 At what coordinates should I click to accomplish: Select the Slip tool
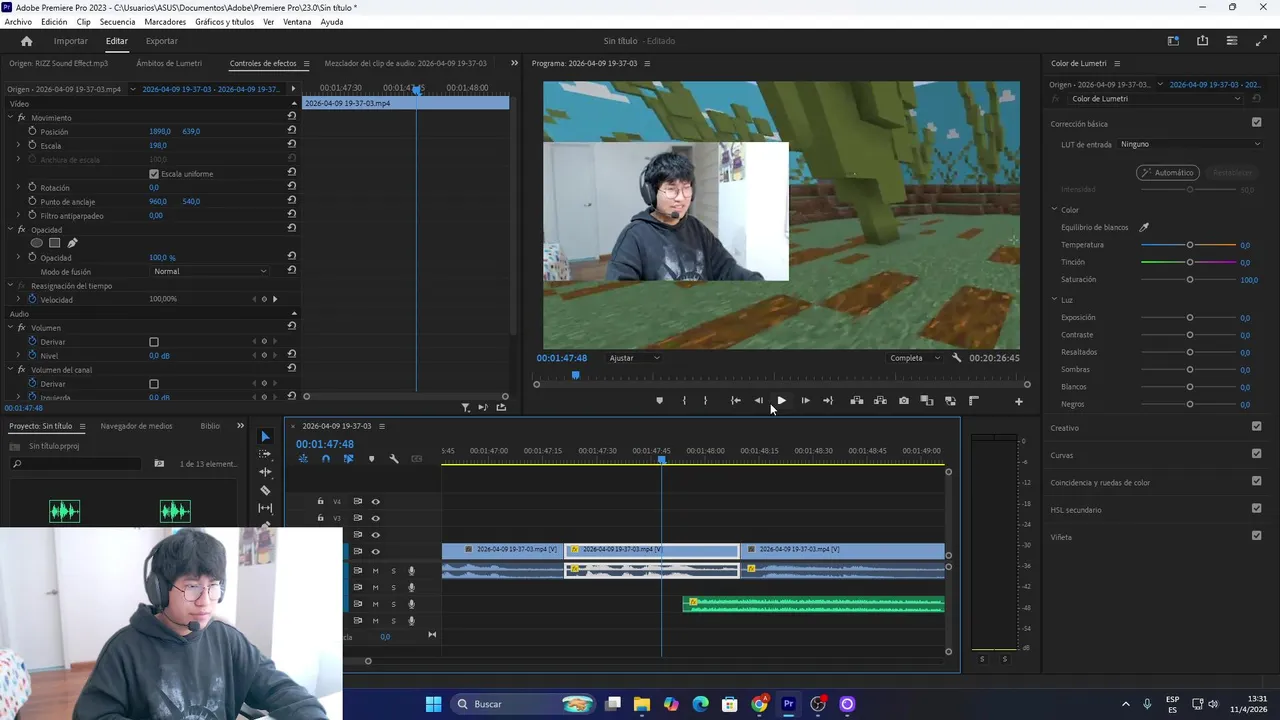click(x=265, y=508)
